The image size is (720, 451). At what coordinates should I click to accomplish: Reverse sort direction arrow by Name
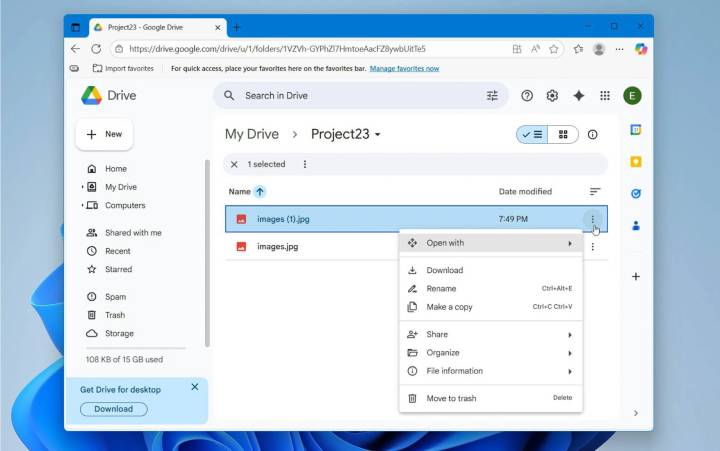(260, 192)
